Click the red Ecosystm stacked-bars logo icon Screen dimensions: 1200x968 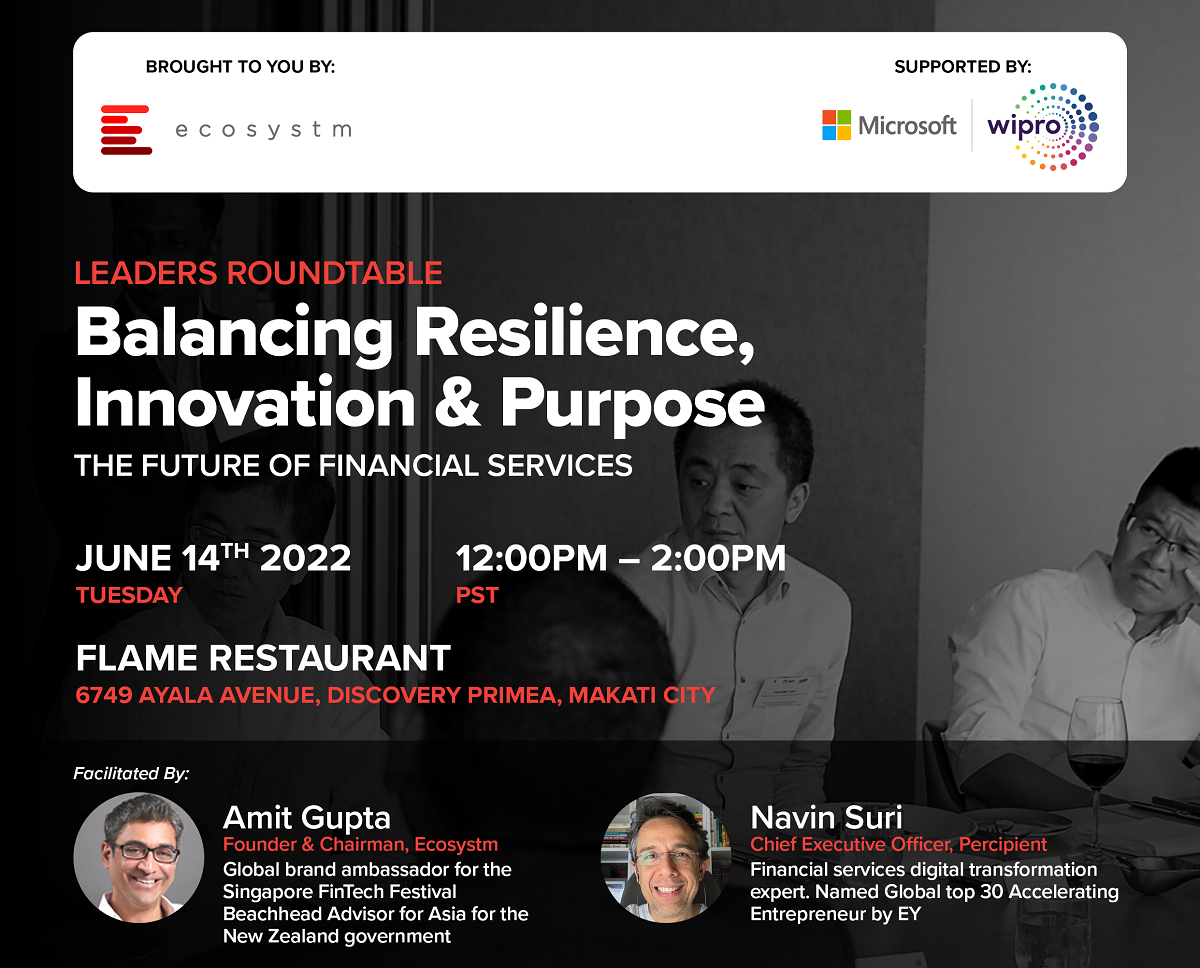tap(126, 130)
